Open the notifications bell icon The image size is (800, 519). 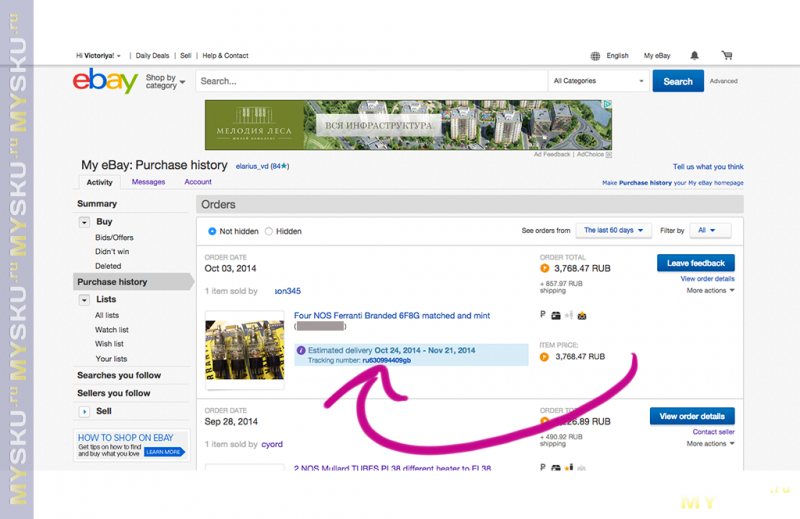point(695,56)
